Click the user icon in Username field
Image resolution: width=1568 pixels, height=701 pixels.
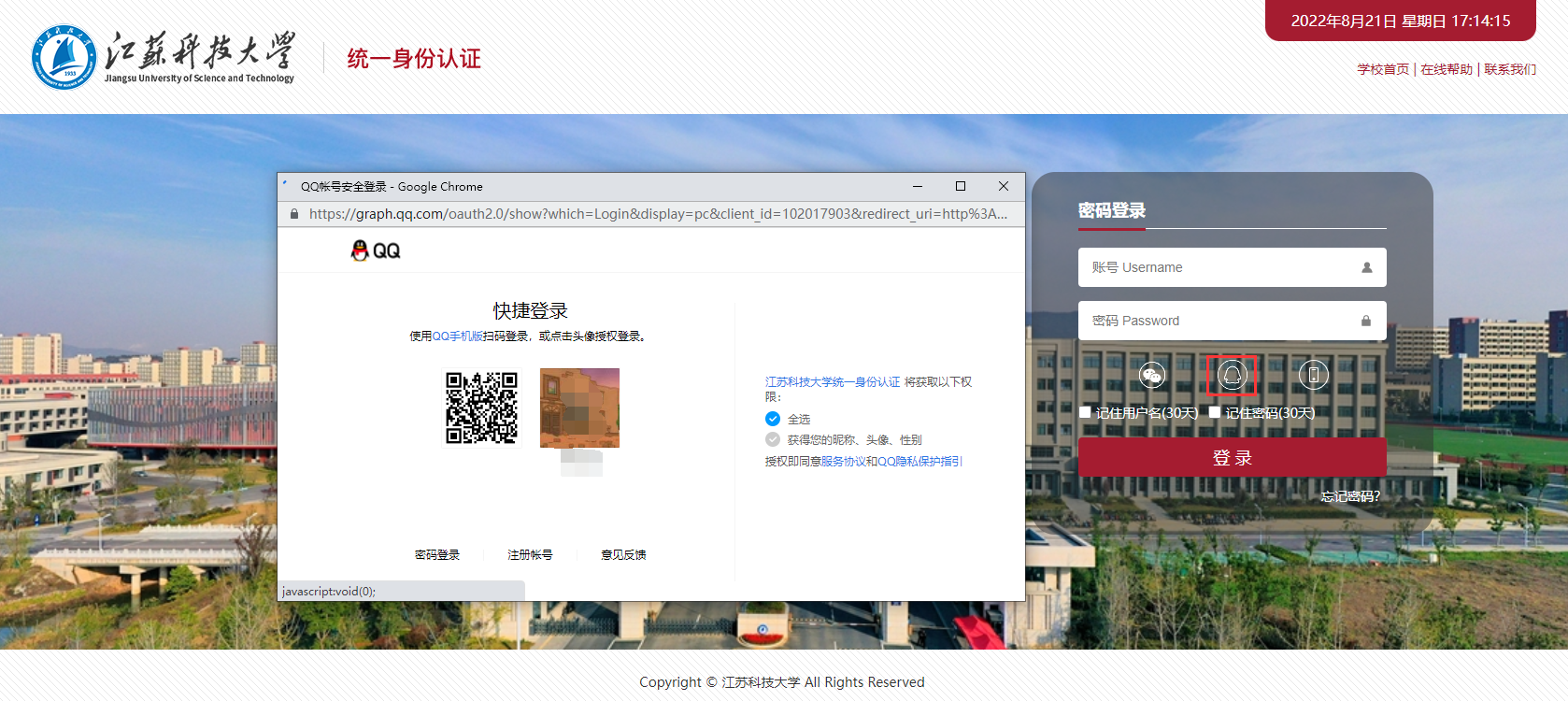click(1366, 267)
